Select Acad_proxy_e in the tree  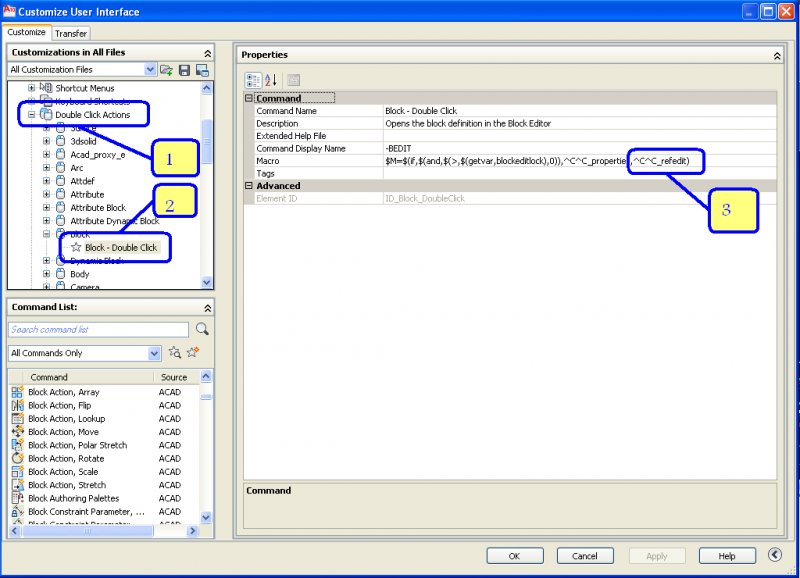98,154
